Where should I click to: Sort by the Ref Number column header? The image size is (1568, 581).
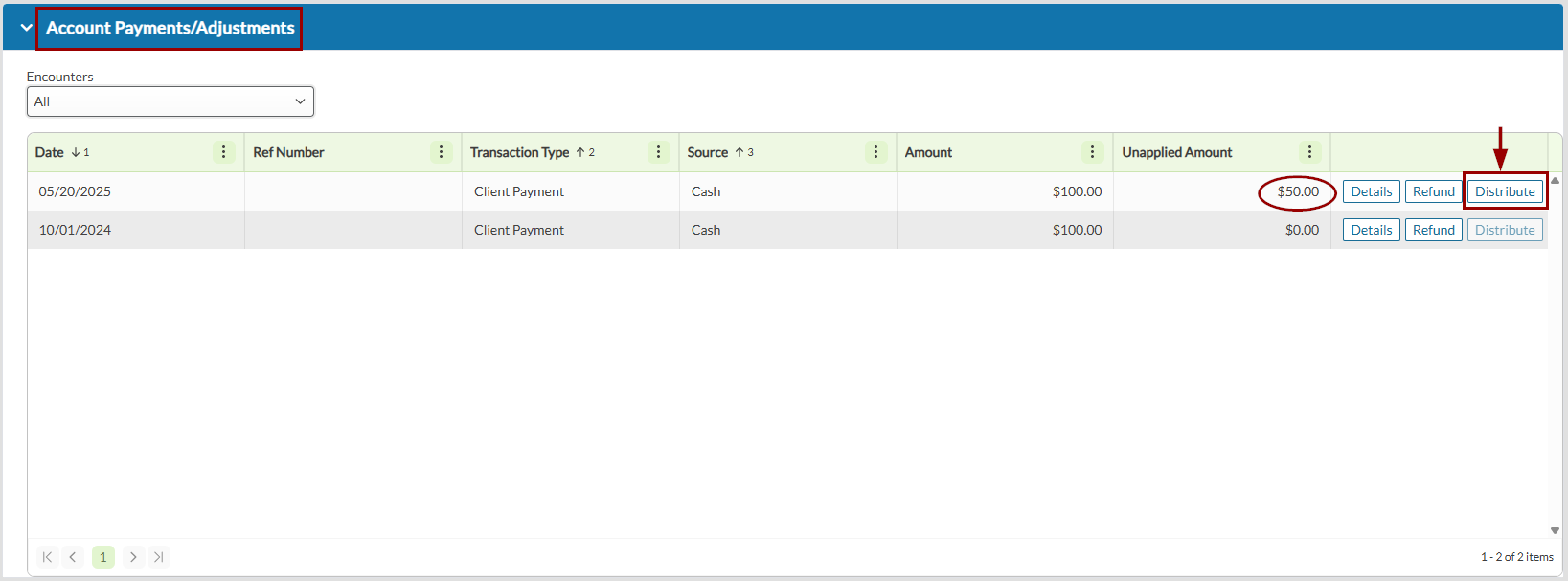(288, 152)
